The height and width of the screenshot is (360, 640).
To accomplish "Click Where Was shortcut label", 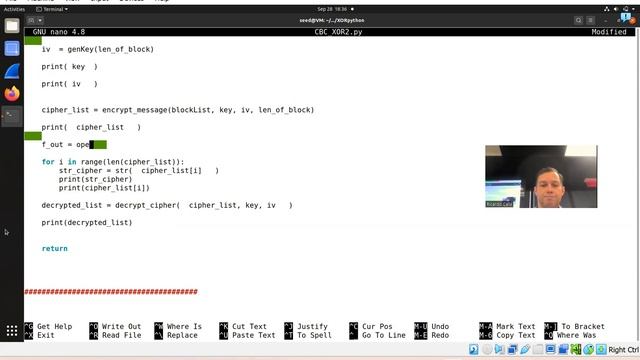I will click(x=576, y=335).
